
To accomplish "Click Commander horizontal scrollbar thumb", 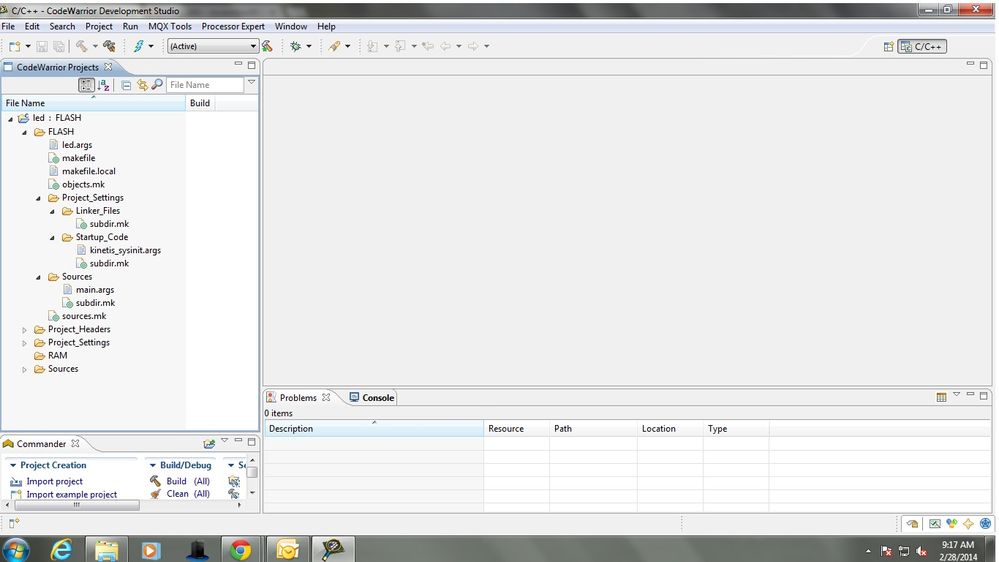I will click(x=76, y=505).
